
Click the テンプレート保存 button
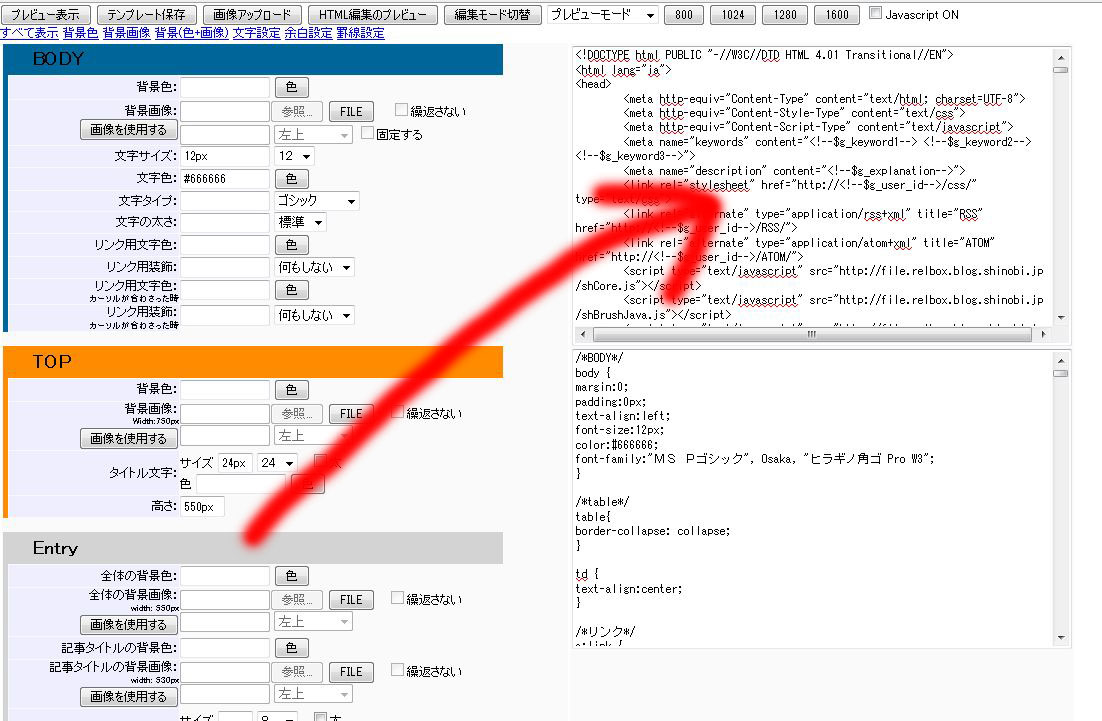tap(146, 15)
